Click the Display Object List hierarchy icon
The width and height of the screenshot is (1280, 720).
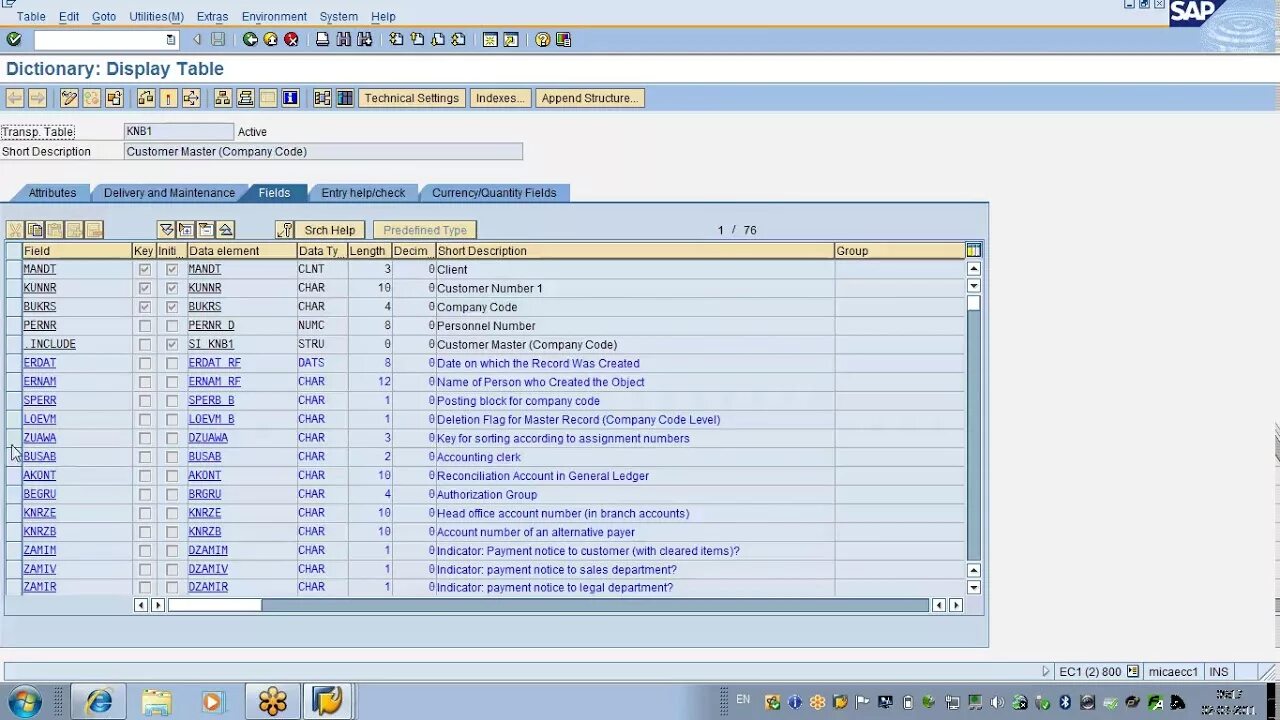[223, 98]
